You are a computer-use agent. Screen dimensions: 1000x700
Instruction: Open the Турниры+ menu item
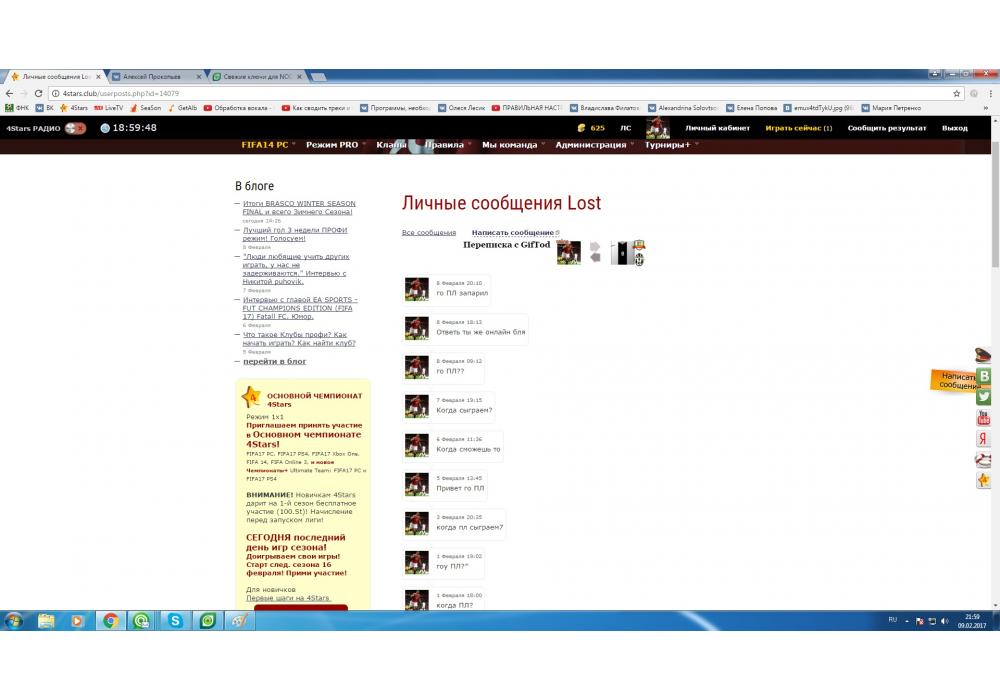[670, 145]
